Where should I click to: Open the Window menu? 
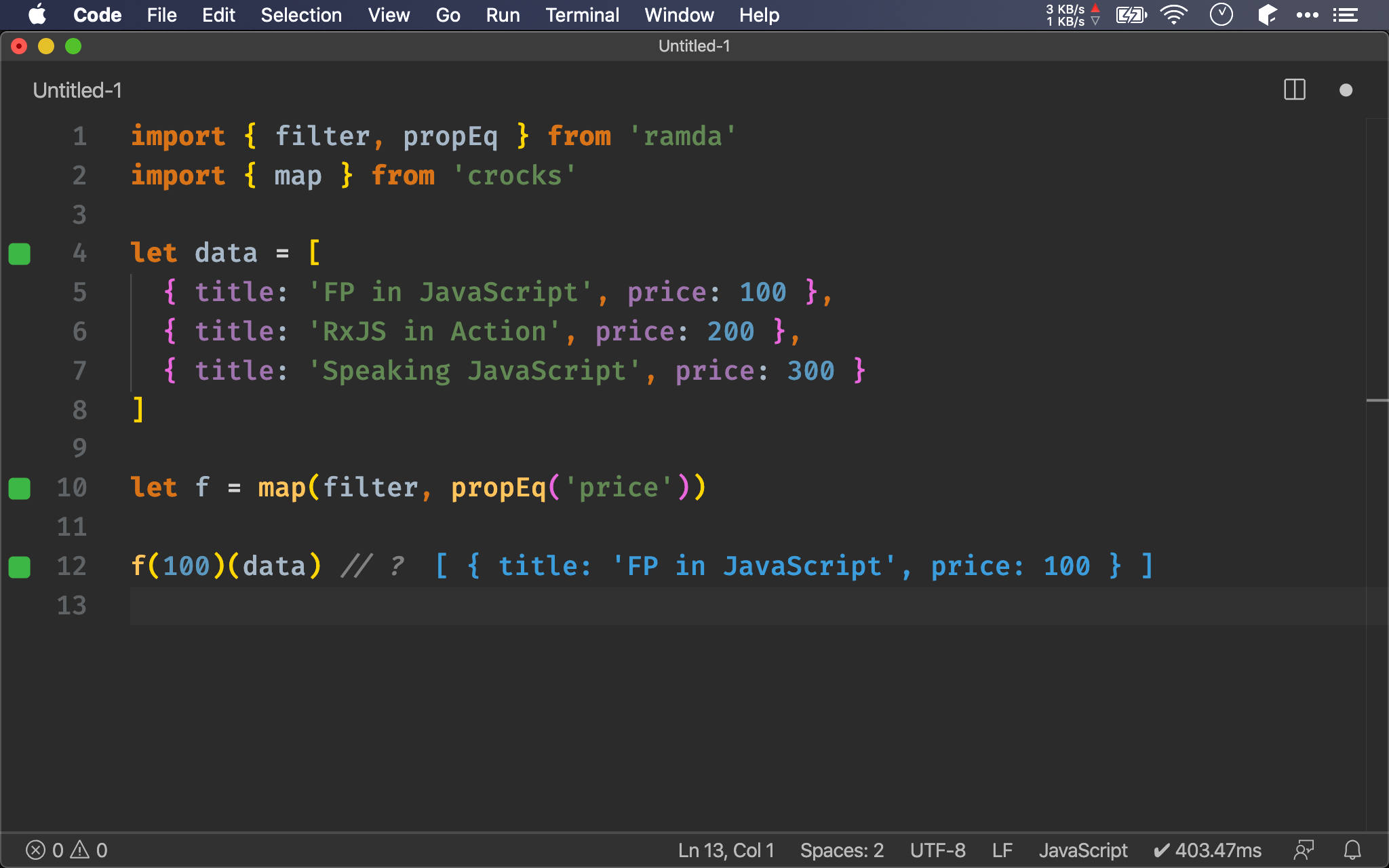(x=679, y=15)
